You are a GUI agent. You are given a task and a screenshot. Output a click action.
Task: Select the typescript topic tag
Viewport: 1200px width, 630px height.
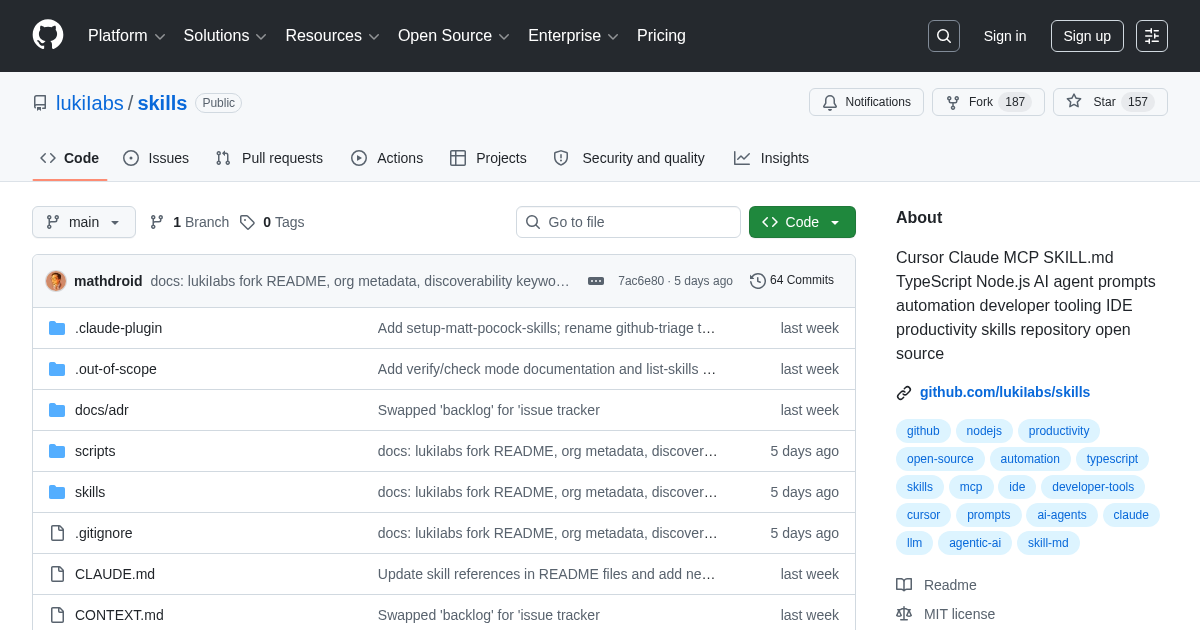[x=1112, y=459]
